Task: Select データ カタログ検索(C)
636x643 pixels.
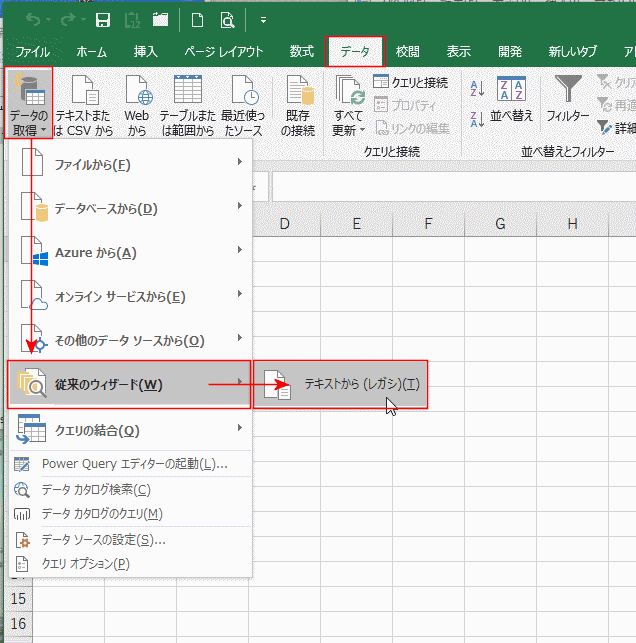Action: (130, 490)
